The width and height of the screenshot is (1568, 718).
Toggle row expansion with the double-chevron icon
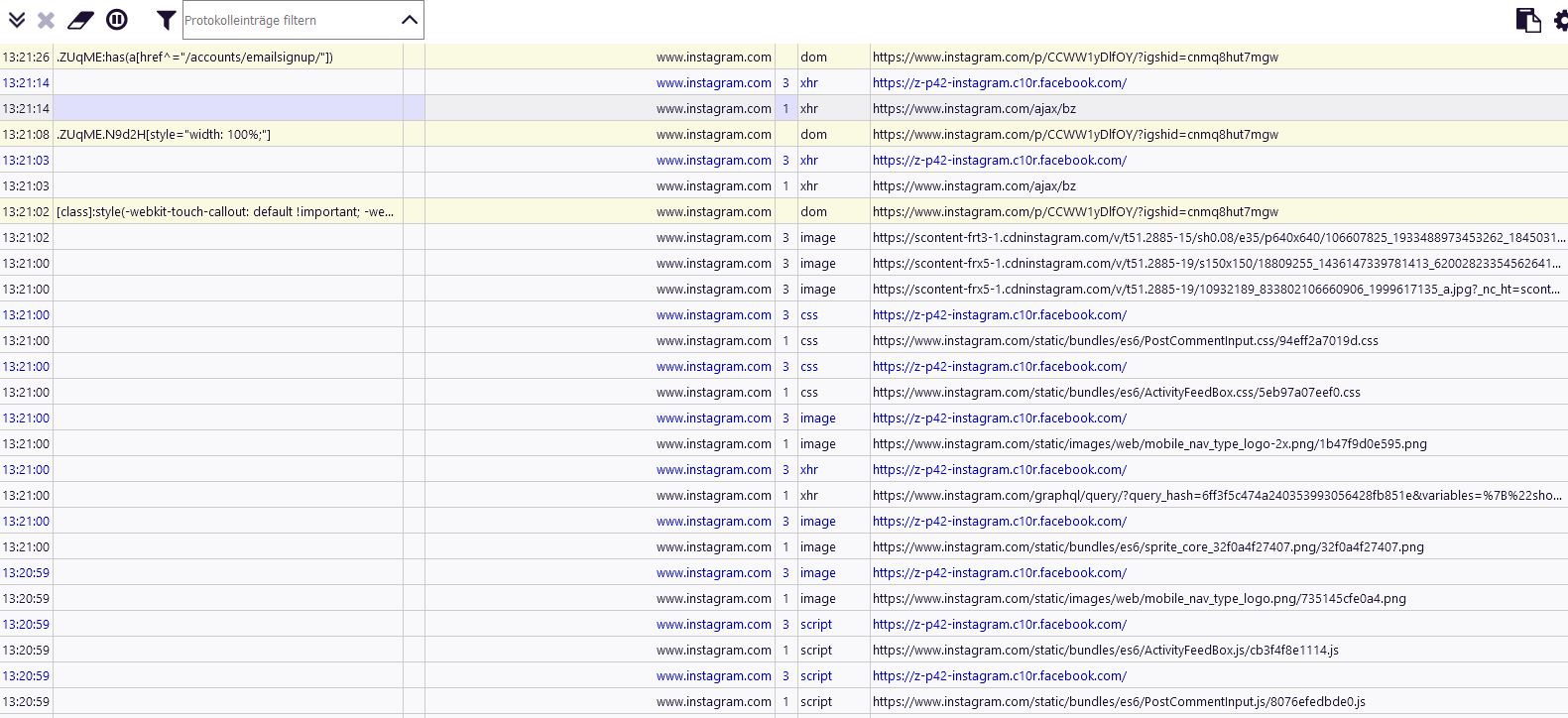[17, 20]
